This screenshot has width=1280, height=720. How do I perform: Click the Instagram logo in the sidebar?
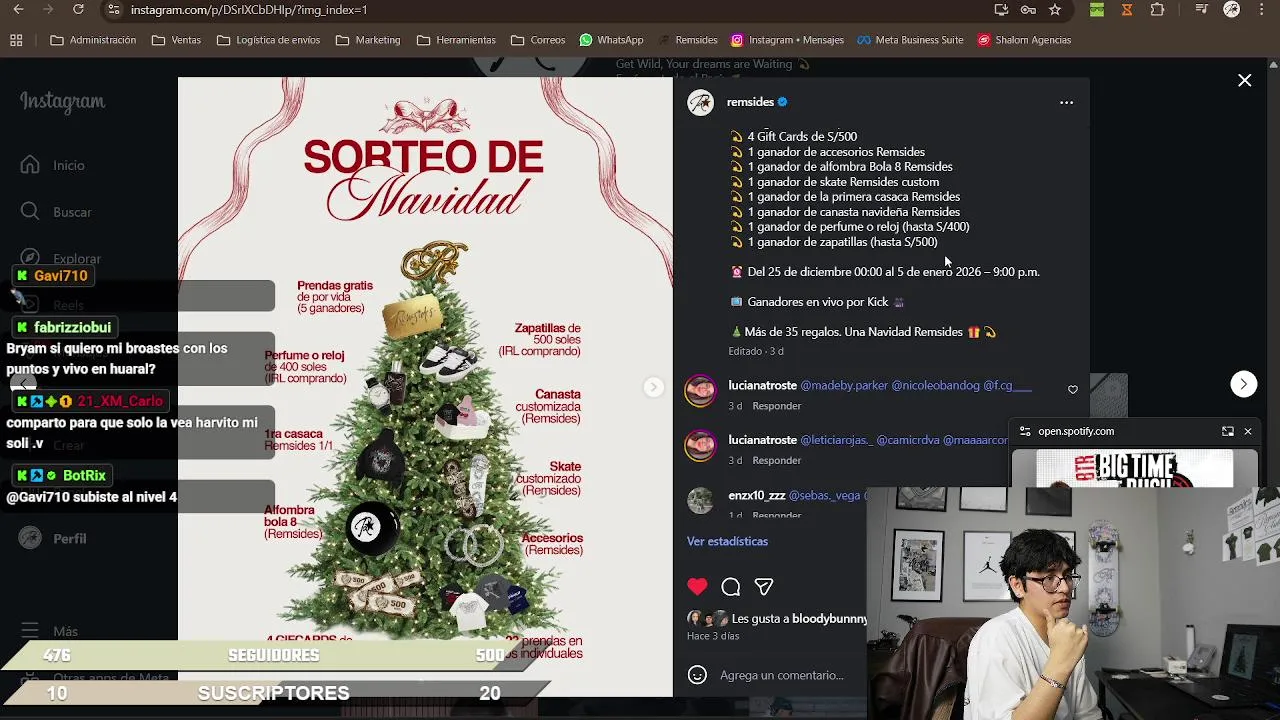[x=62, y=102]
